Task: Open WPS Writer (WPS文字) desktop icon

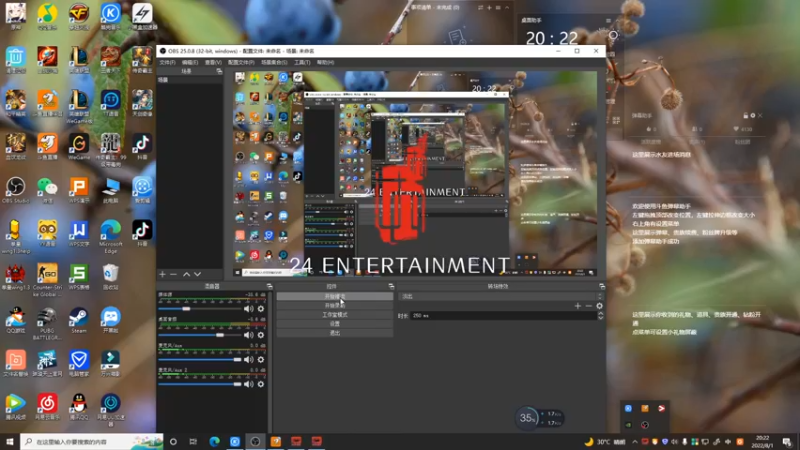Action: [x=79, y=233]
